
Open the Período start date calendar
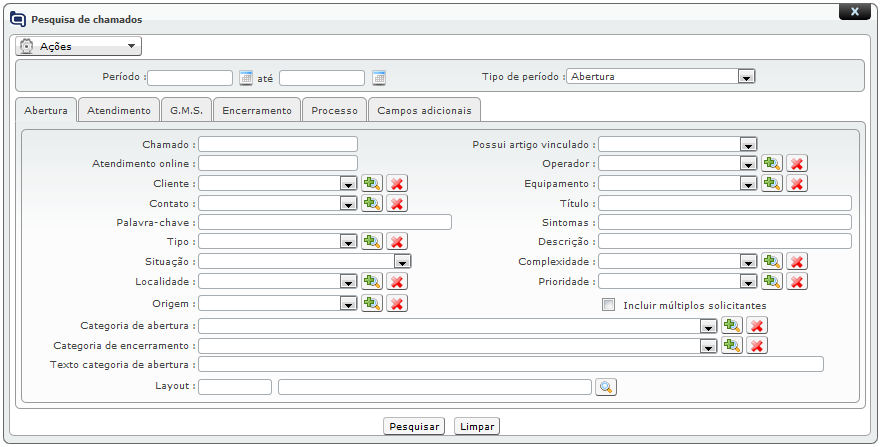[246, 78]
